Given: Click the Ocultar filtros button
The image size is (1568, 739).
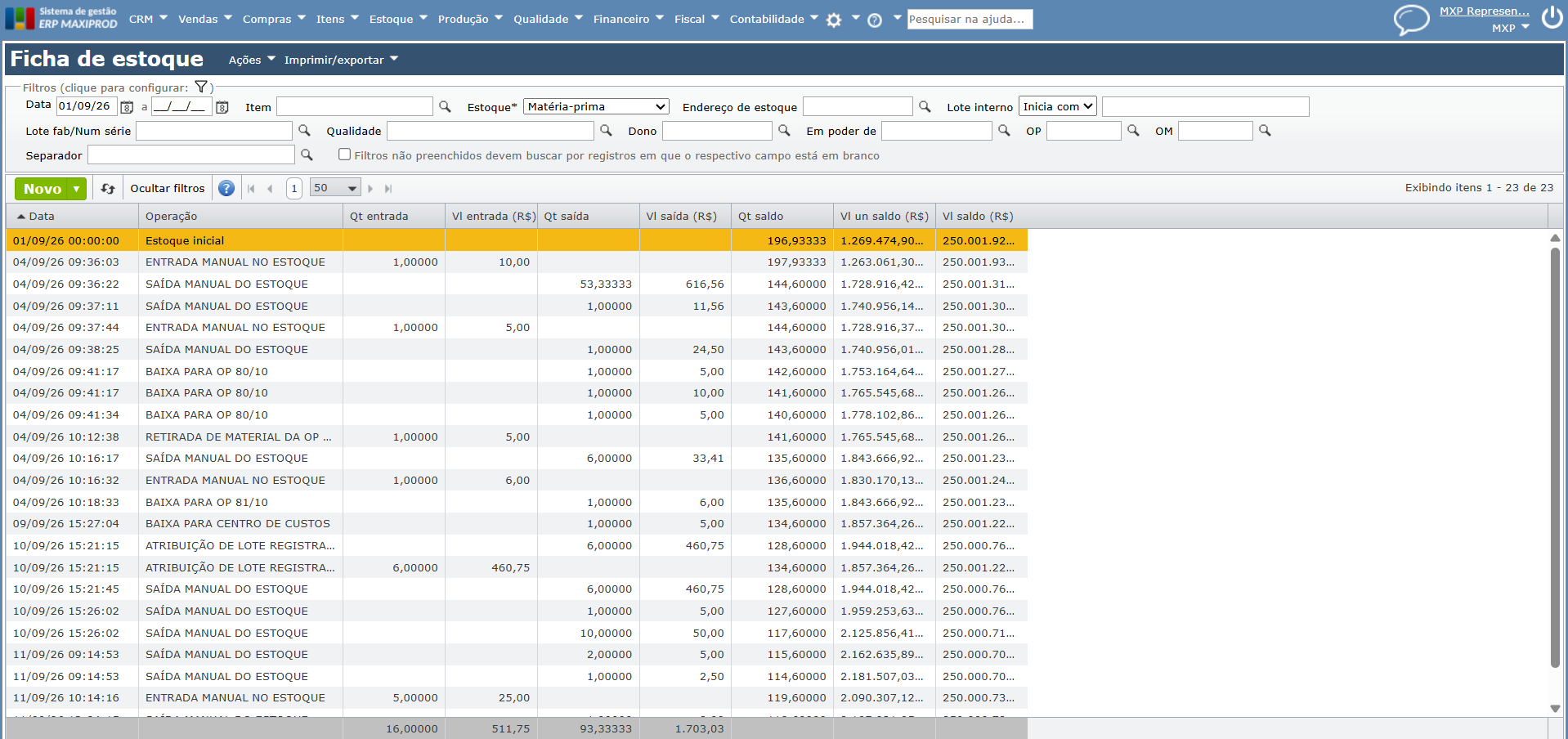Looking at the screenshot, I should (168, 188).
